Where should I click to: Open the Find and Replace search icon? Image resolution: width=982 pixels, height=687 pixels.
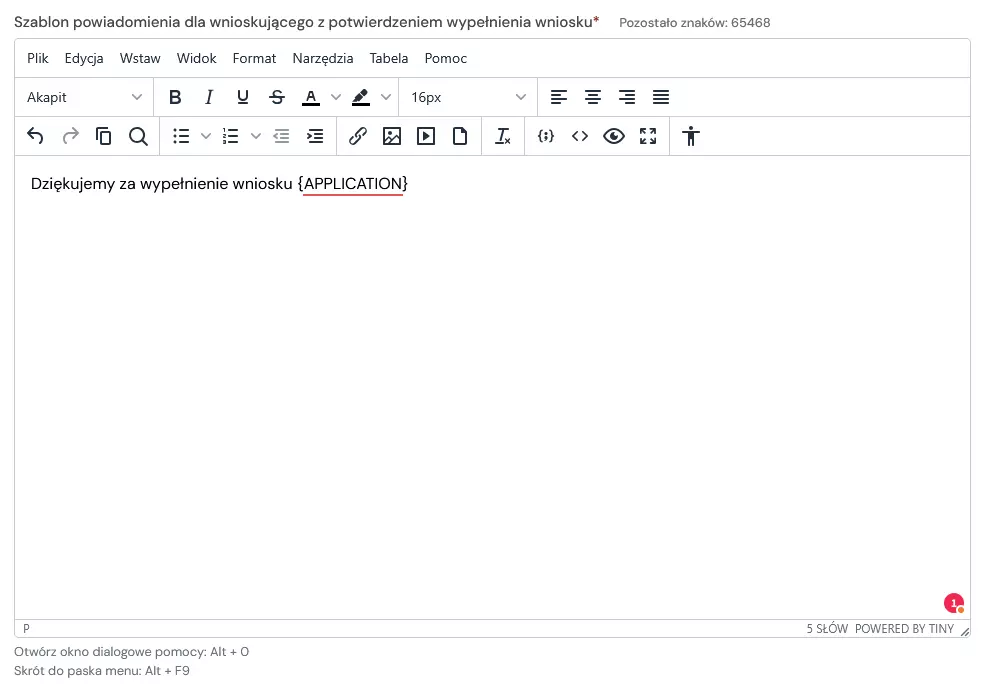139,136
